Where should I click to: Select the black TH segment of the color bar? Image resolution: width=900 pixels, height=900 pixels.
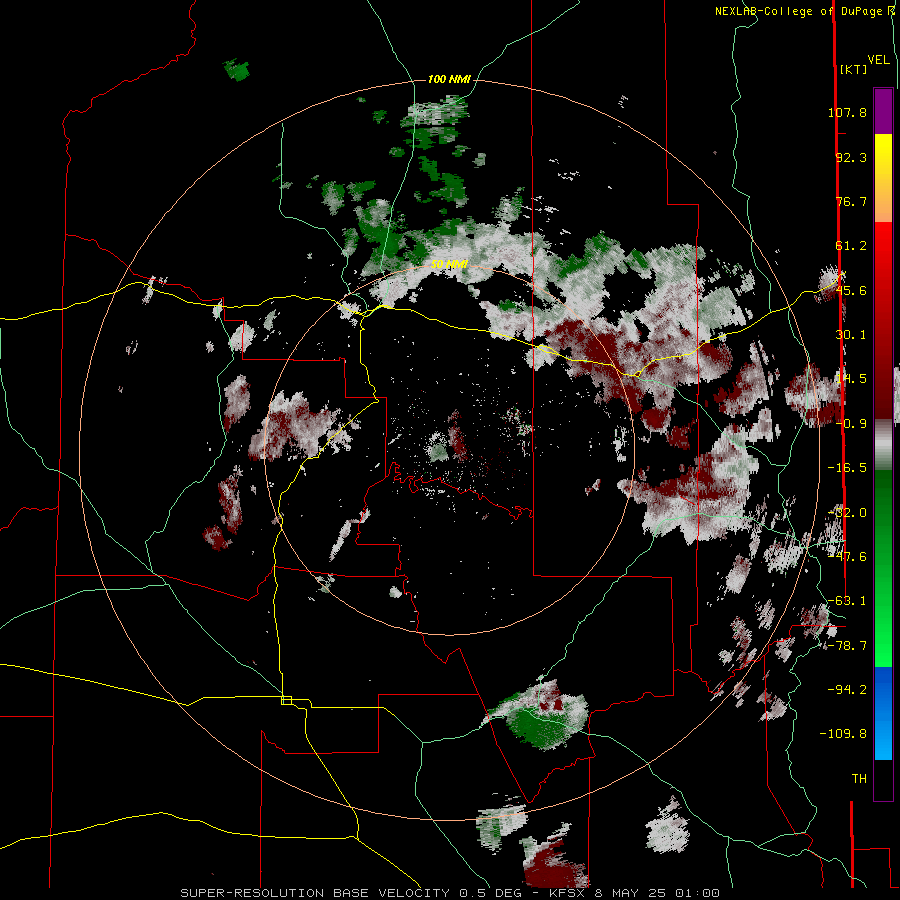883,780
